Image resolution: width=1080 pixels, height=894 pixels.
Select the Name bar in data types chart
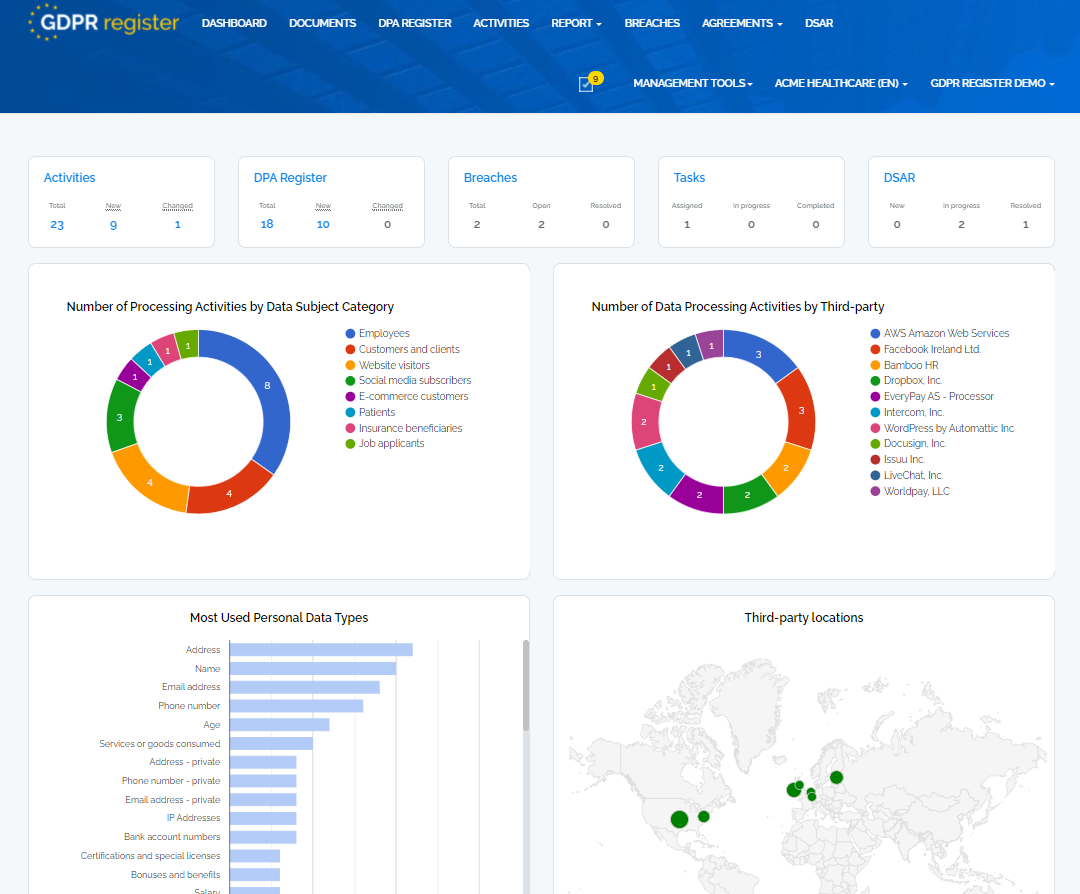(x=313, y=669)
